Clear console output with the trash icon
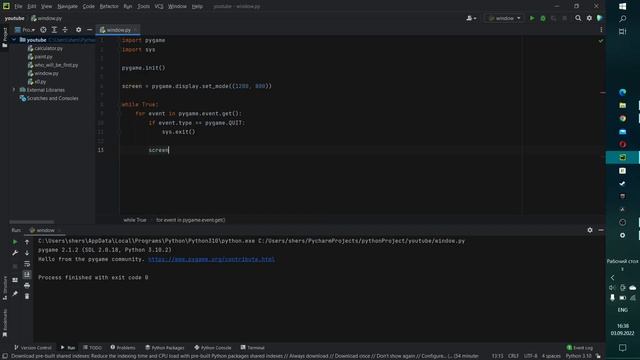Viewport: 640px width, 360px height. pos(27,296)
